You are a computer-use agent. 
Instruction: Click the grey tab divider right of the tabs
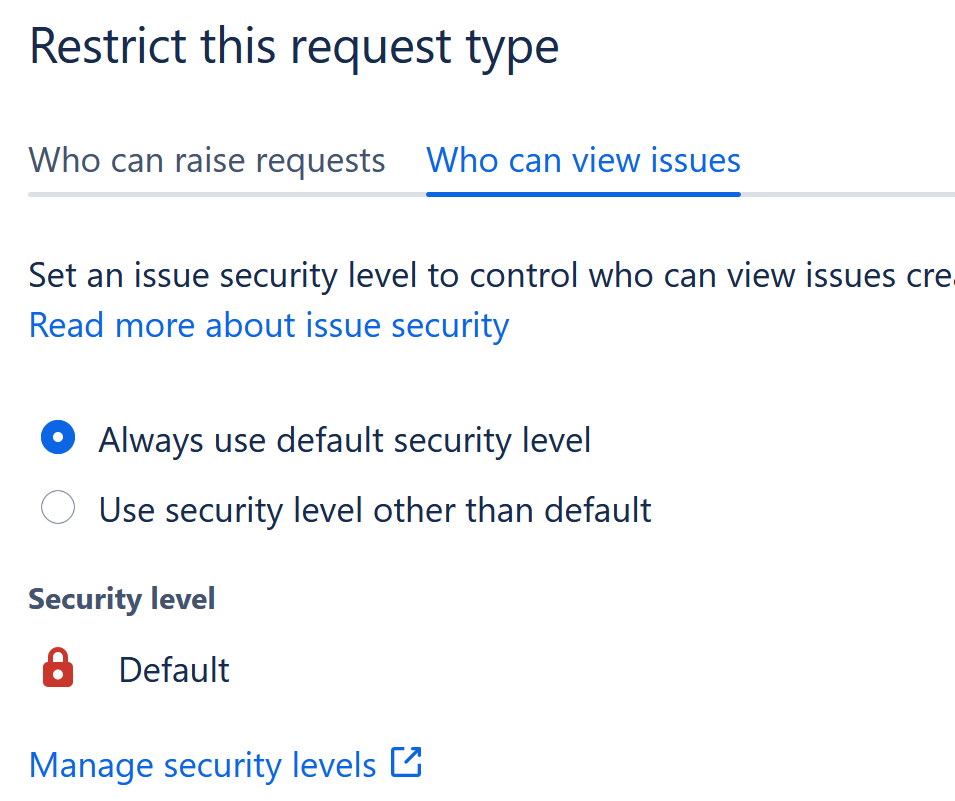point(850,194)
